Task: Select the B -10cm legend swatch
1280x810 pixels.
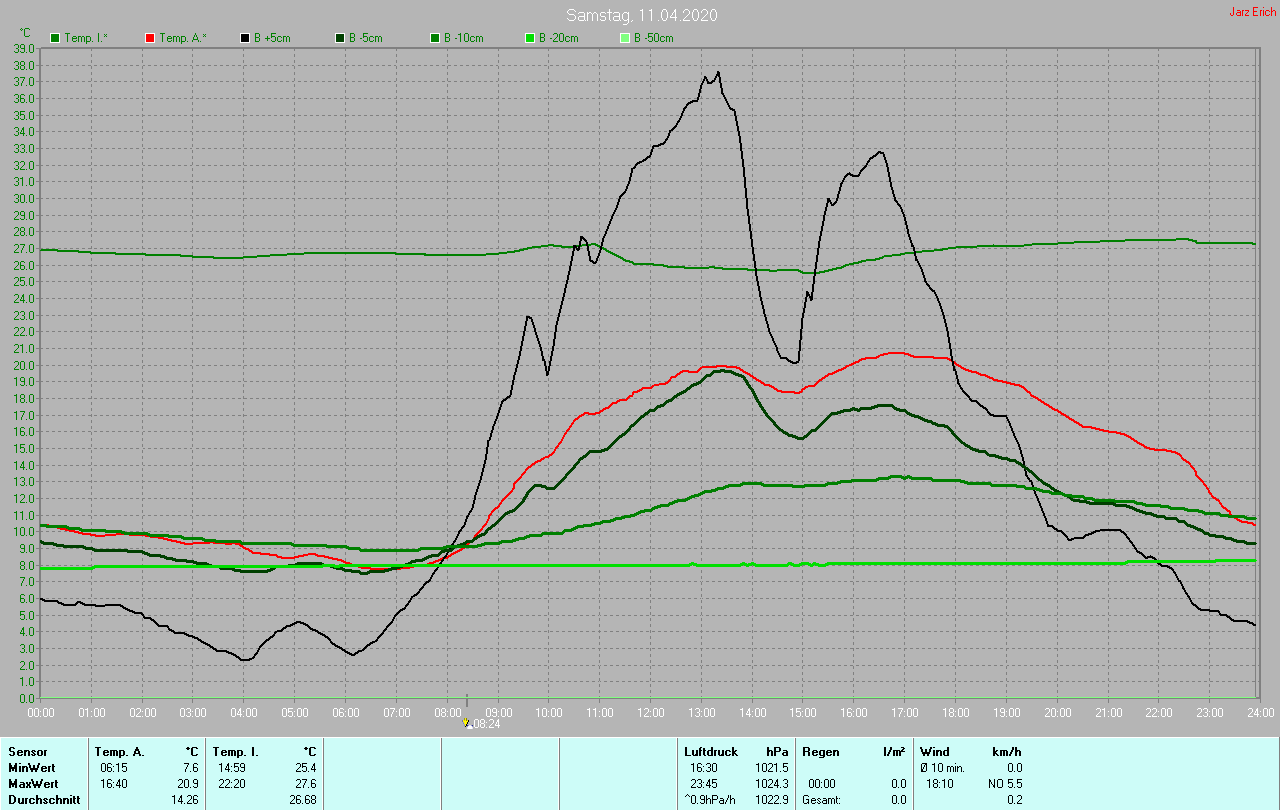Action: coord(435,38)
